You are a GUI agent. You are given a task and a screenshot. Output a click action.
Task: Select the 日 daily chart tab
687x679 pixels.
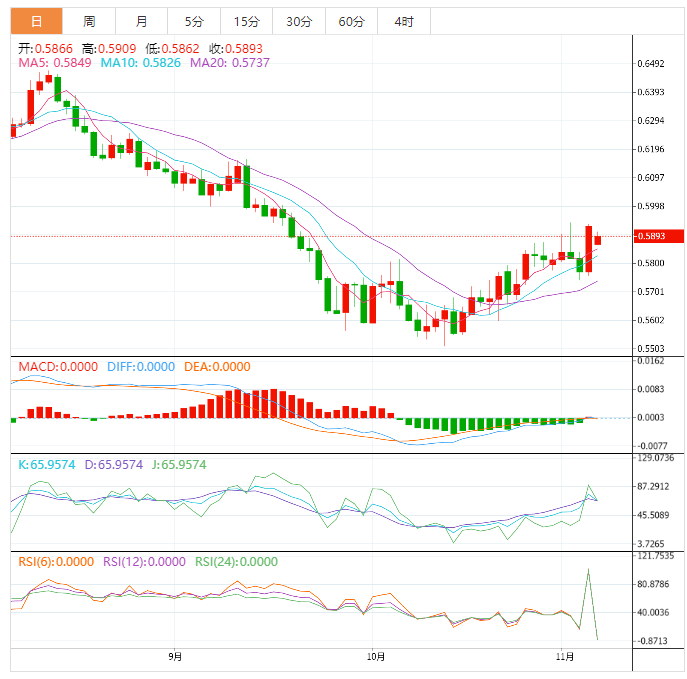(36, 21)
